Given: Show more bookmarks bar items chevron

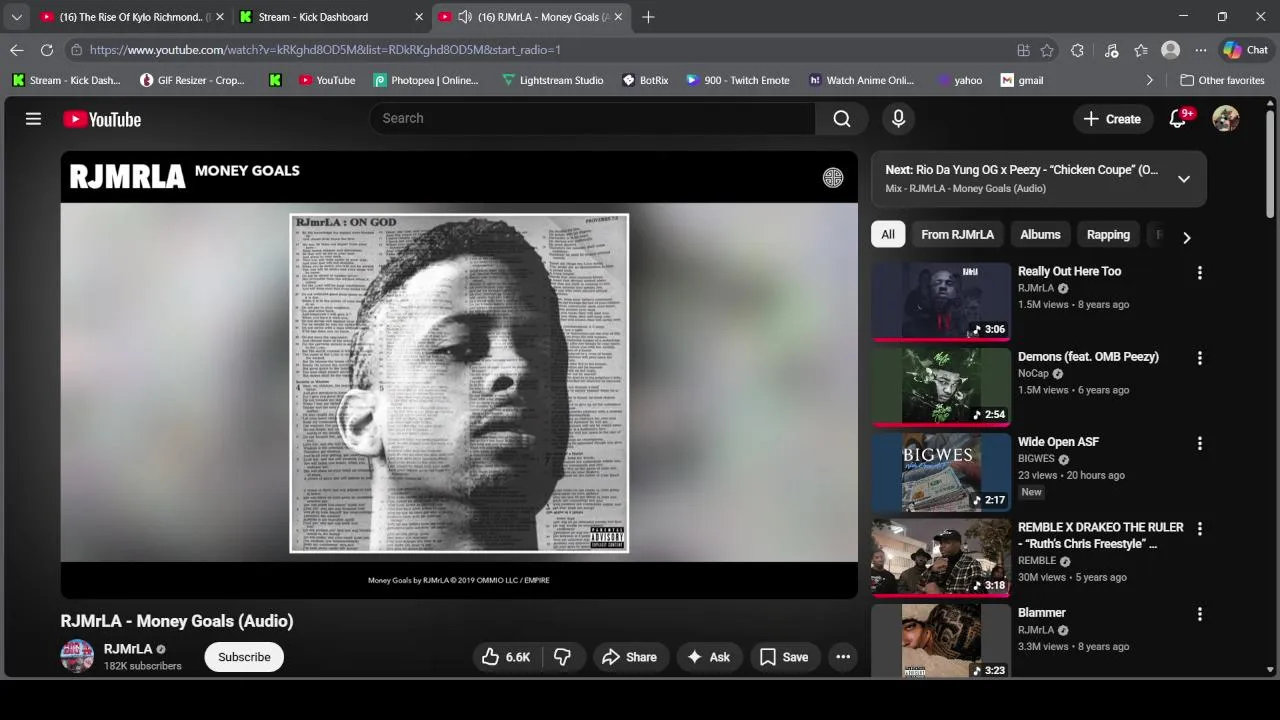Looking at the screenshot, I should click(1149, 80).
